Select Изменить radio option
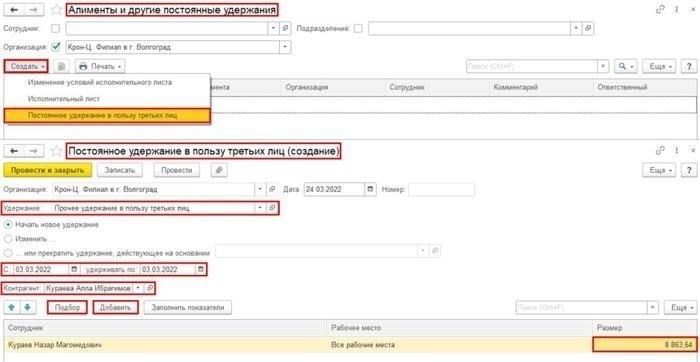 coord(8,239)
